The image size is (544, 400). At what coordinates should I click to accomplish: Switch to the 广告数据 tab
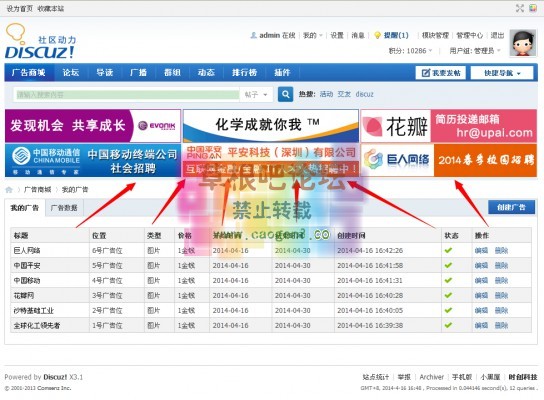point(64,208)
